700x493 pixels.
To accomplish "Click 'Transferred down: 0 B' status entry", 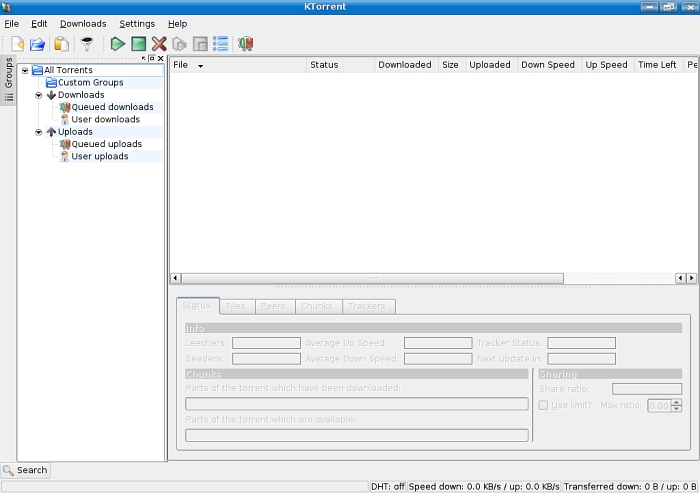I will (x=630, y=487).
